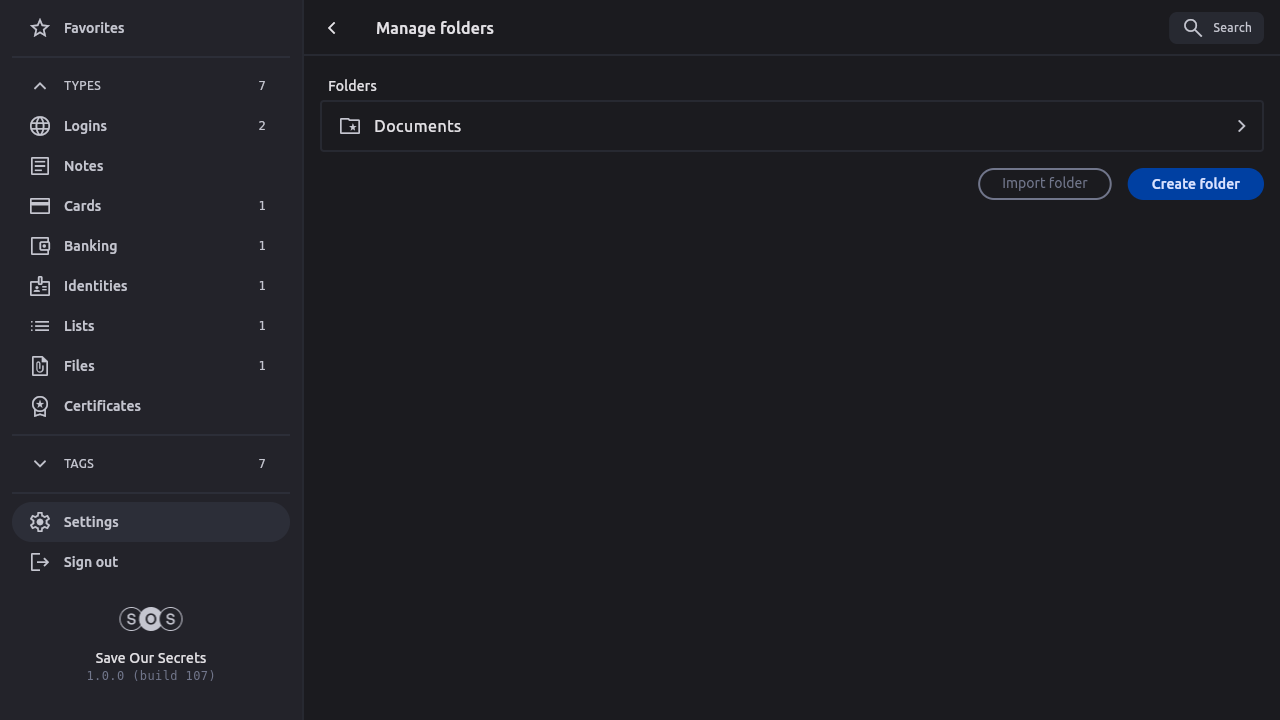Click the SOS logo at sidebar bottom
Image resolution: width=1280 pixels, height=720 pixels.
point(151,619)
